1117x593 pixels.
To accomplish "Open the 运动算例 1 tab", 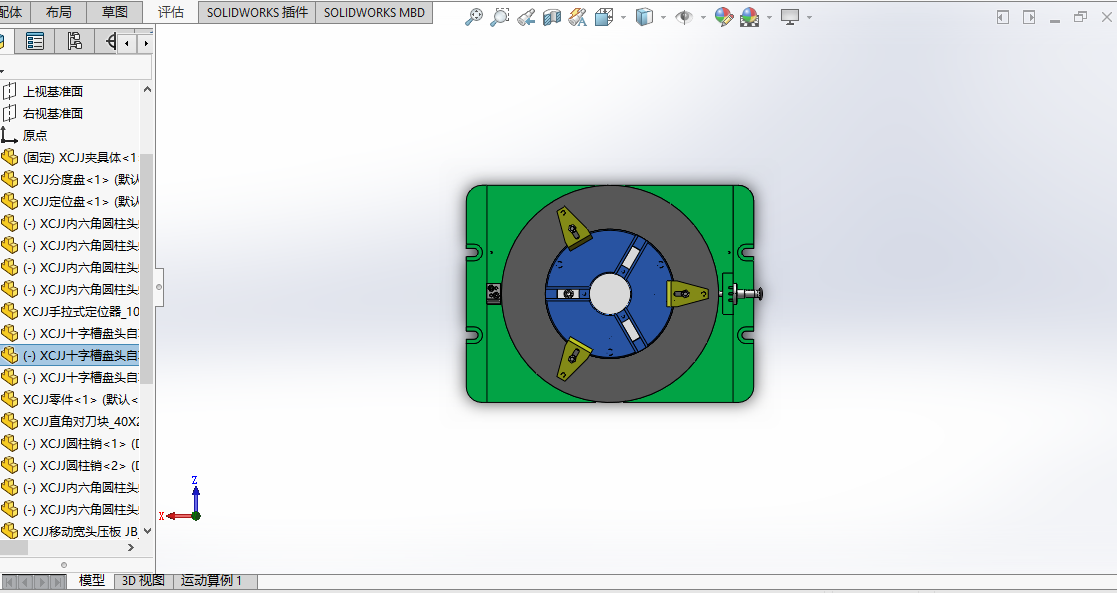I will tap(212, 581).
